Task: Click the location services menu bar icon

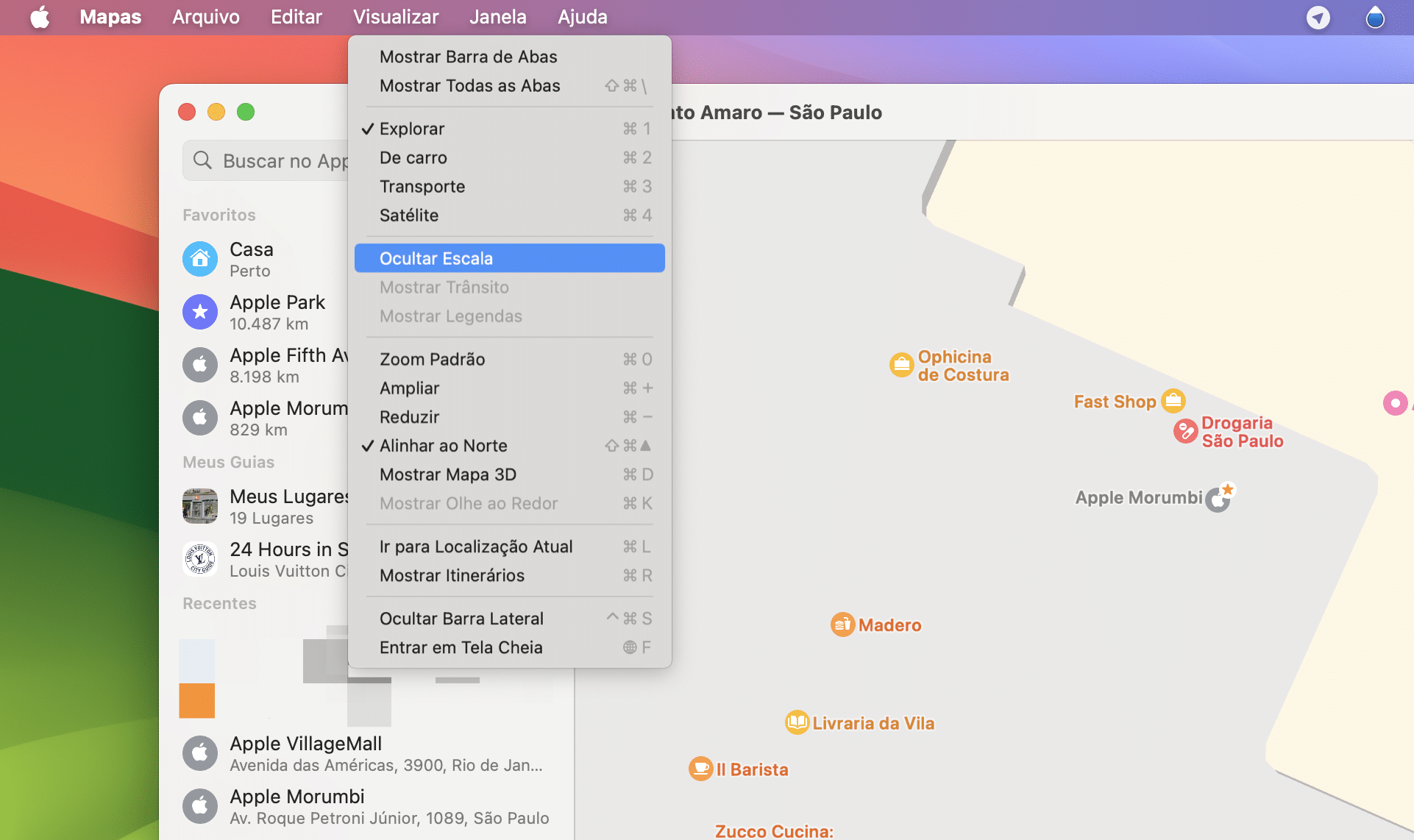Action: 1318,17
